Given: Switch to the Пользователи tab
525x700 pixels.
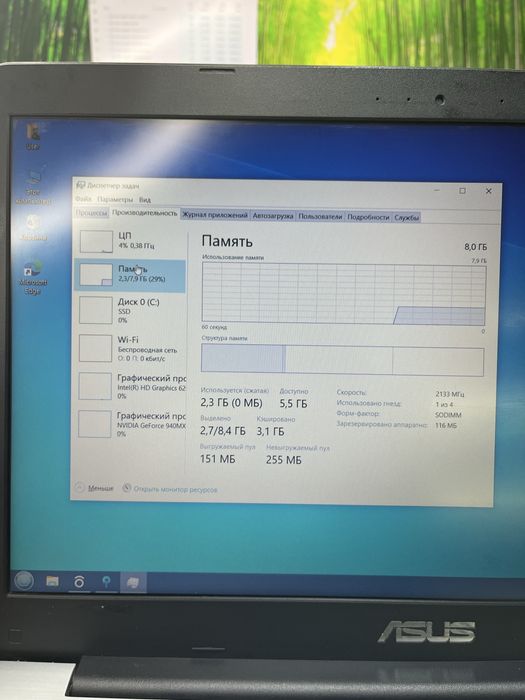Looking at the screenshot, I should point(320,217).
